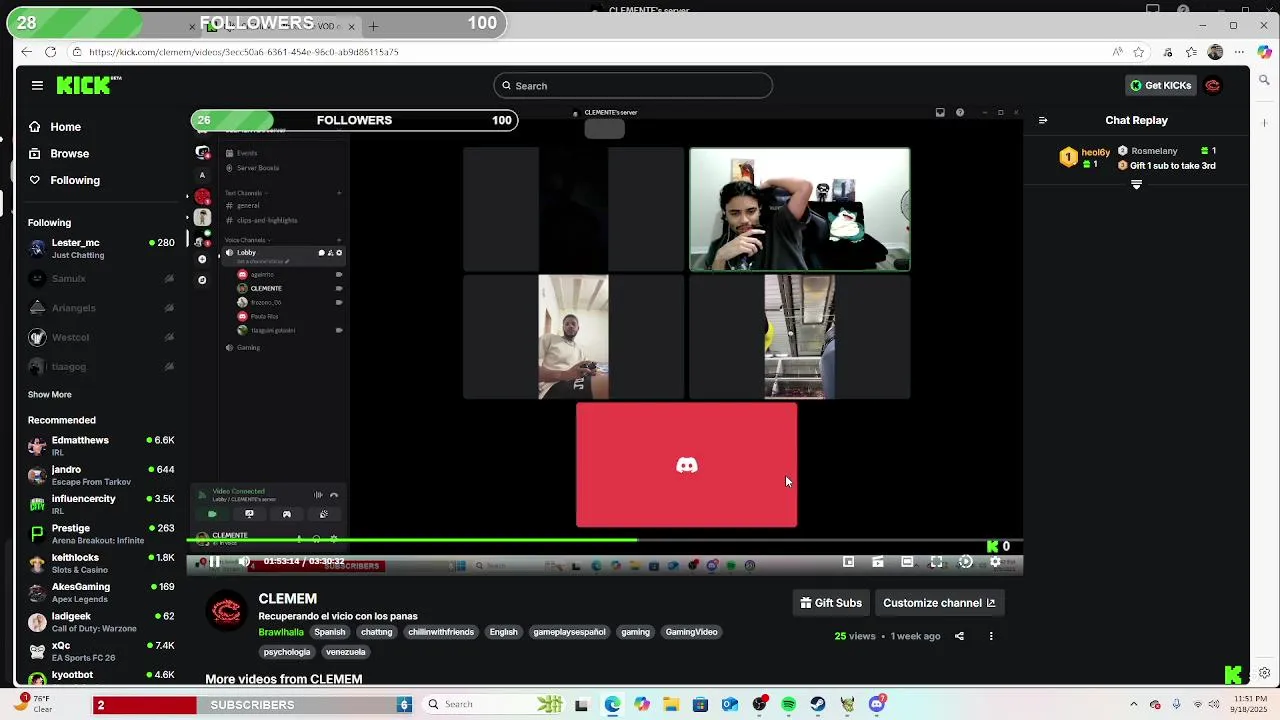This screenshot has width=1280, height=720.
Task: Select the chatting tag
Action: click(x=376, y=632)
